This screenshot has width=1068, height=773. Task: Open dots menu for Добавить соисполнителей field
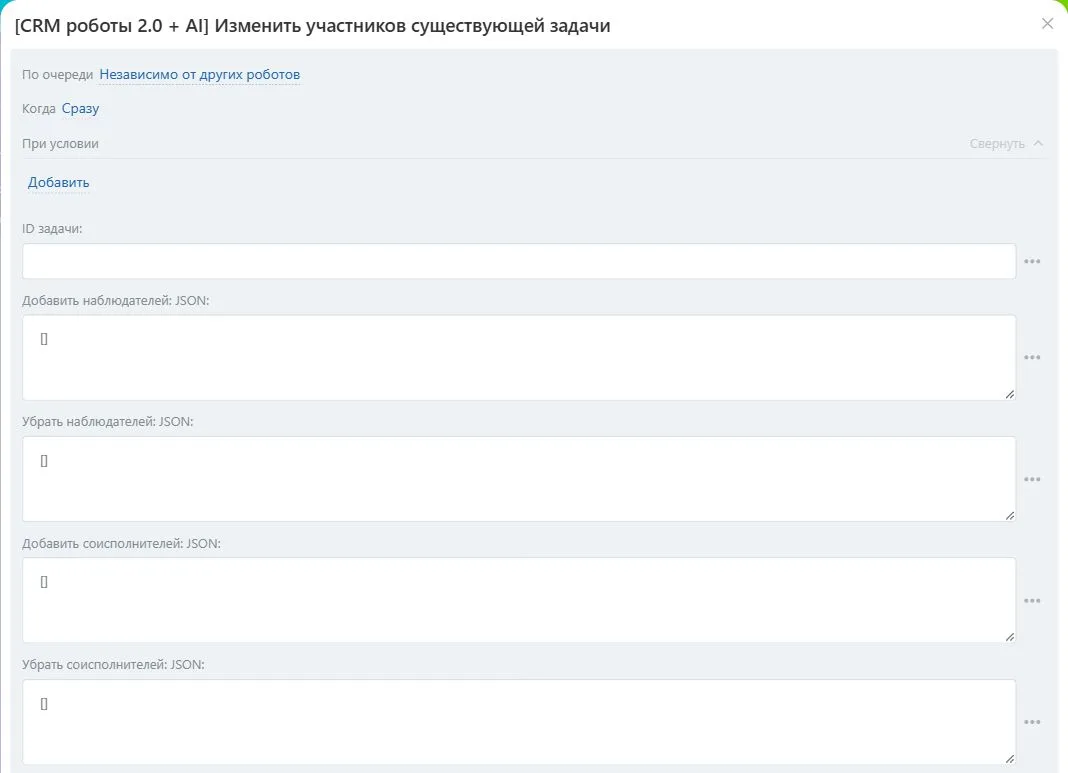tap(1032, 600)
